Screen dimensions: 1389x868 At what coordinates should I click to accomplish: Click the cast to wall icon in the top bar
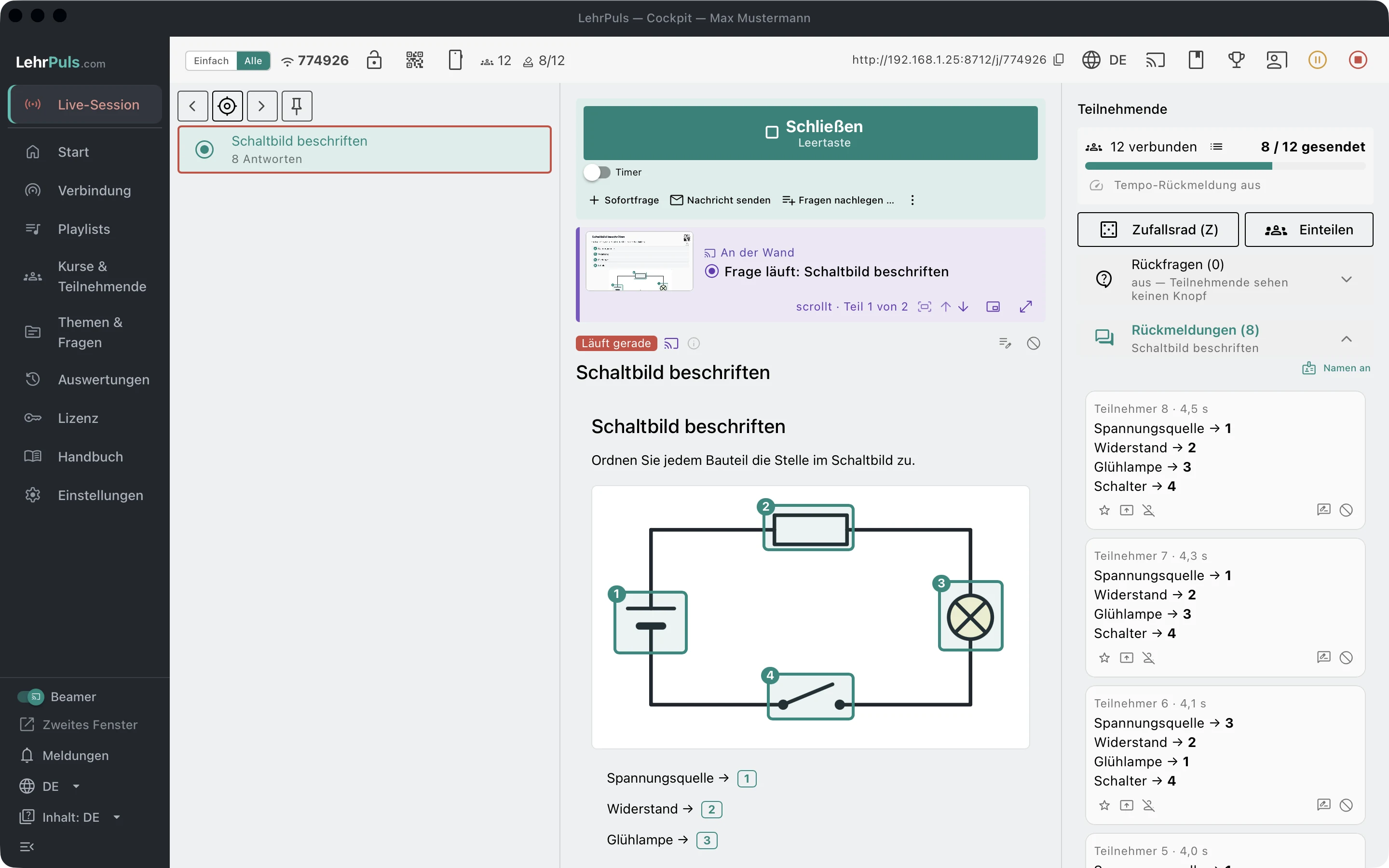1156,60
